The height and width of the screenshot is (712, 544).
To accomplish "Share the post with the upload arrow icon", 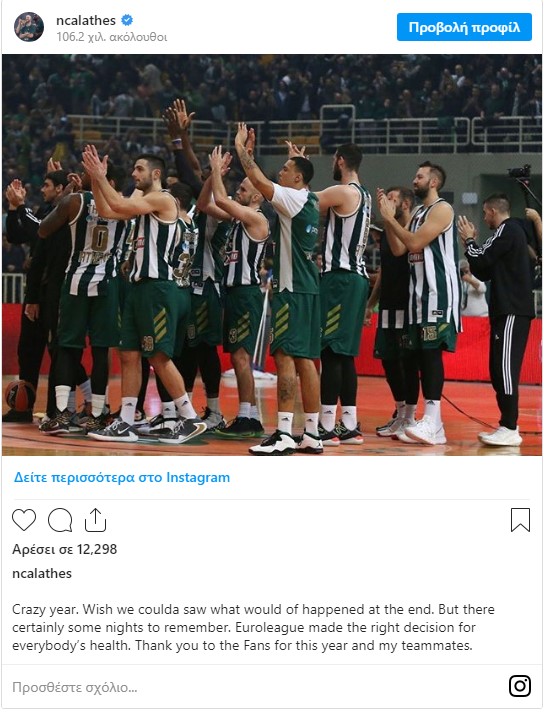I will point(95,520).
